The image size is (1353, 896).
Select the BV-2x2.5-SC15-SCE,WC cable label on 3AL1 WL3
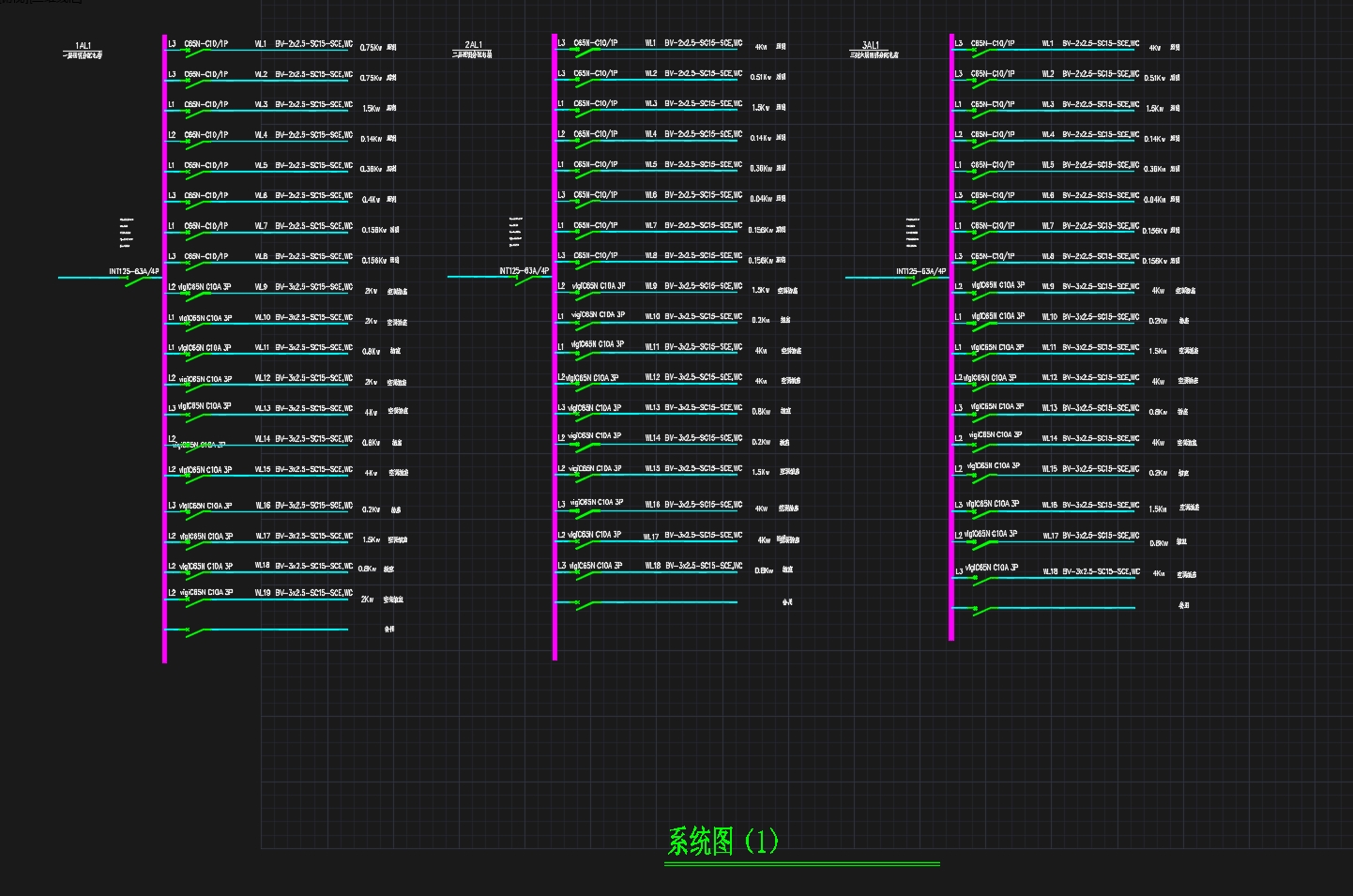[1101, 104]
